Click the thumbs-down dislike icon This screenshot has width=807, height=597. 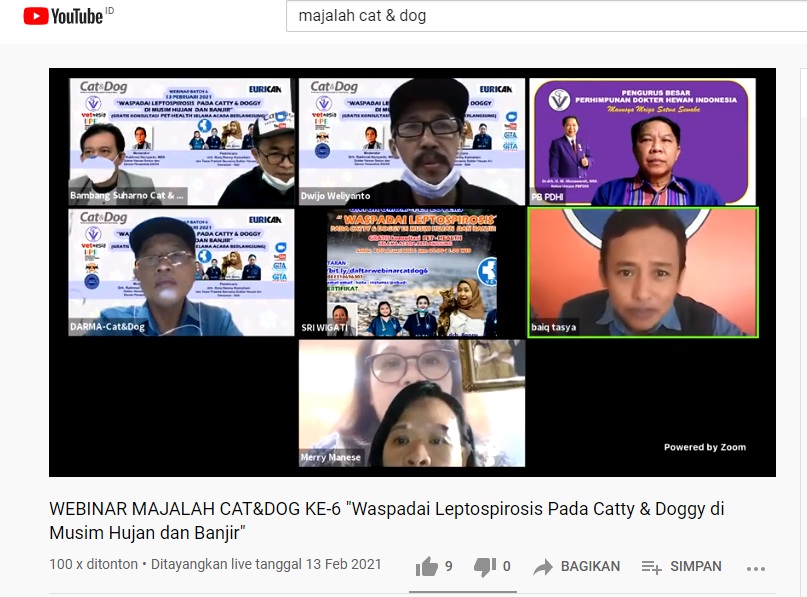pos(485,567)
